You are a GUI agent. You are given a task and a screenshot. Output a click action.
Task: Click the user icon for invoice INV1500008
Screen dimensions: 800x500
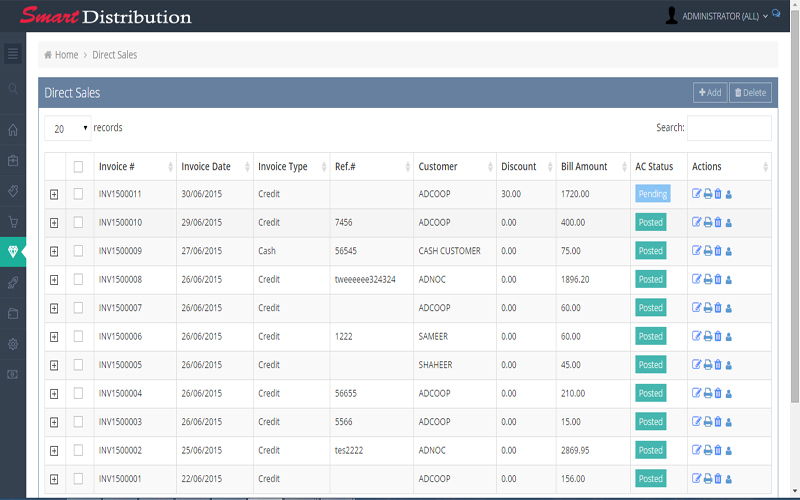(729, 280)
